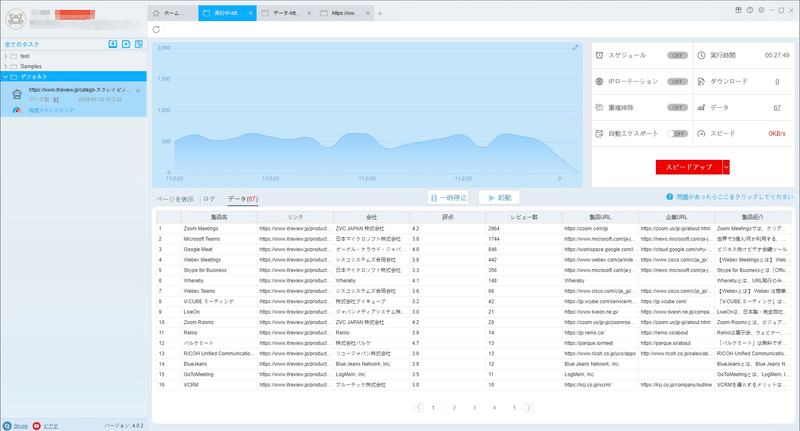This screenshot has height=431, width=800.
Task: Click the new task plus icon
Action: coord(126,44)
